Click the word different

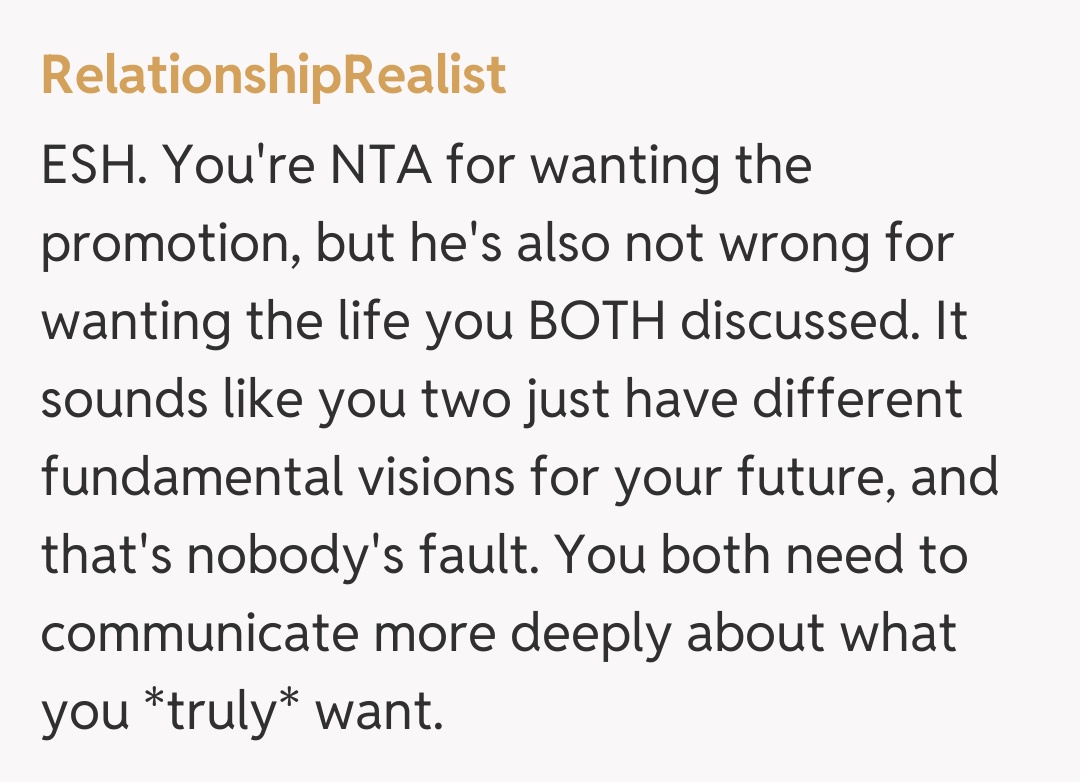tap(857, 400)
